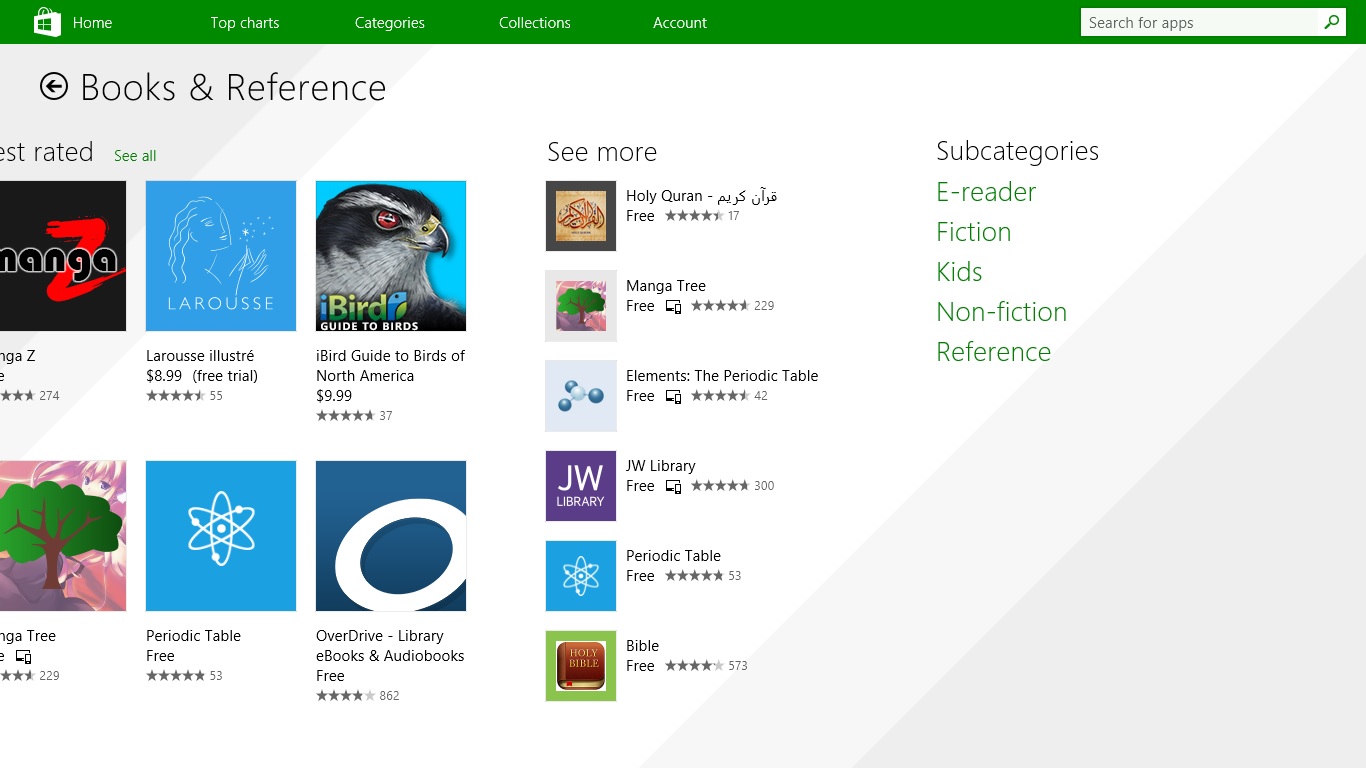The image size is (1366, 768).
Task: Click the Bible star rating with 573 reviews
Action: click(706, 666)
